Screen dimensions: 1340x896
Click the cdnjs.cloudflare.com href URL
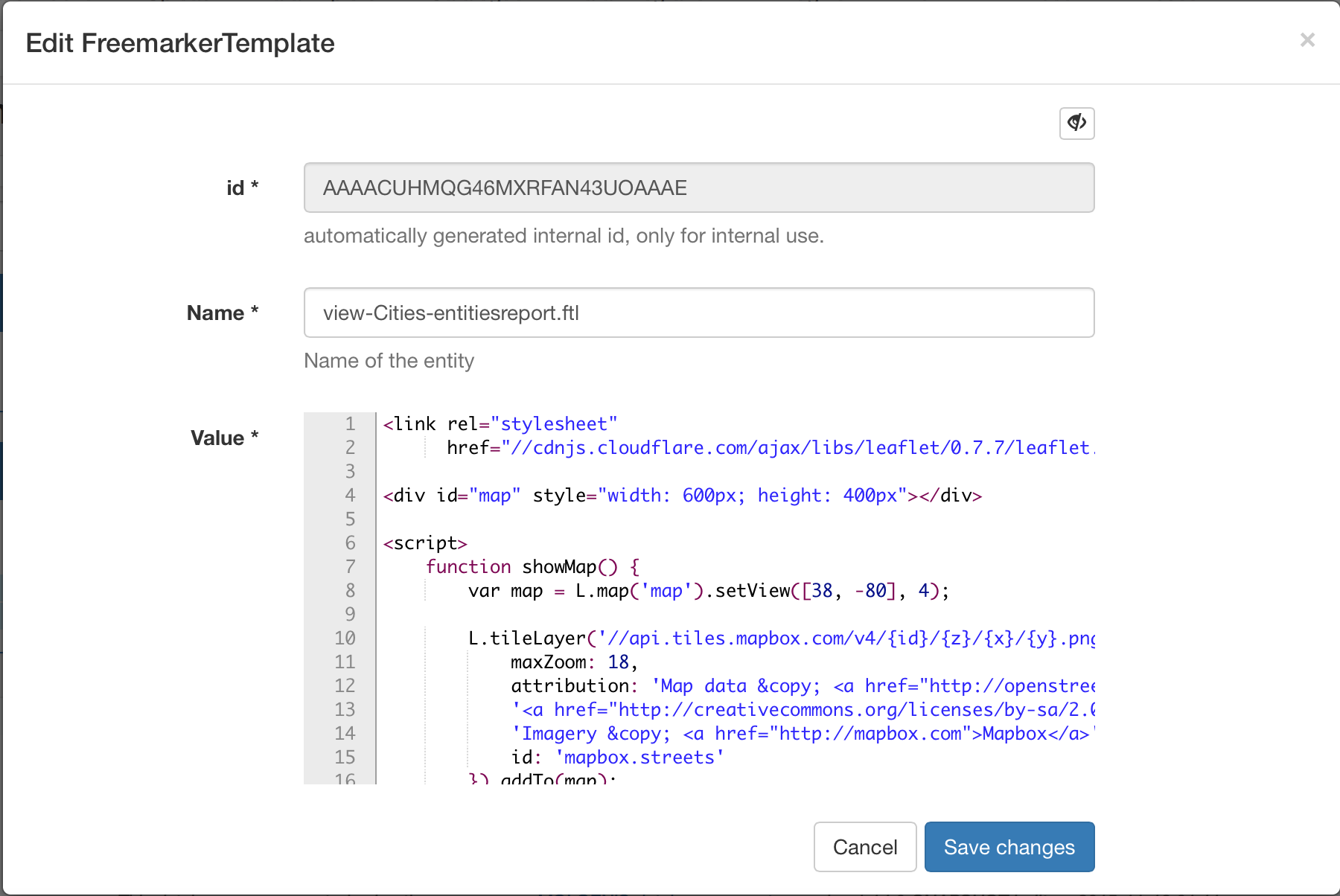click(797, 448)
